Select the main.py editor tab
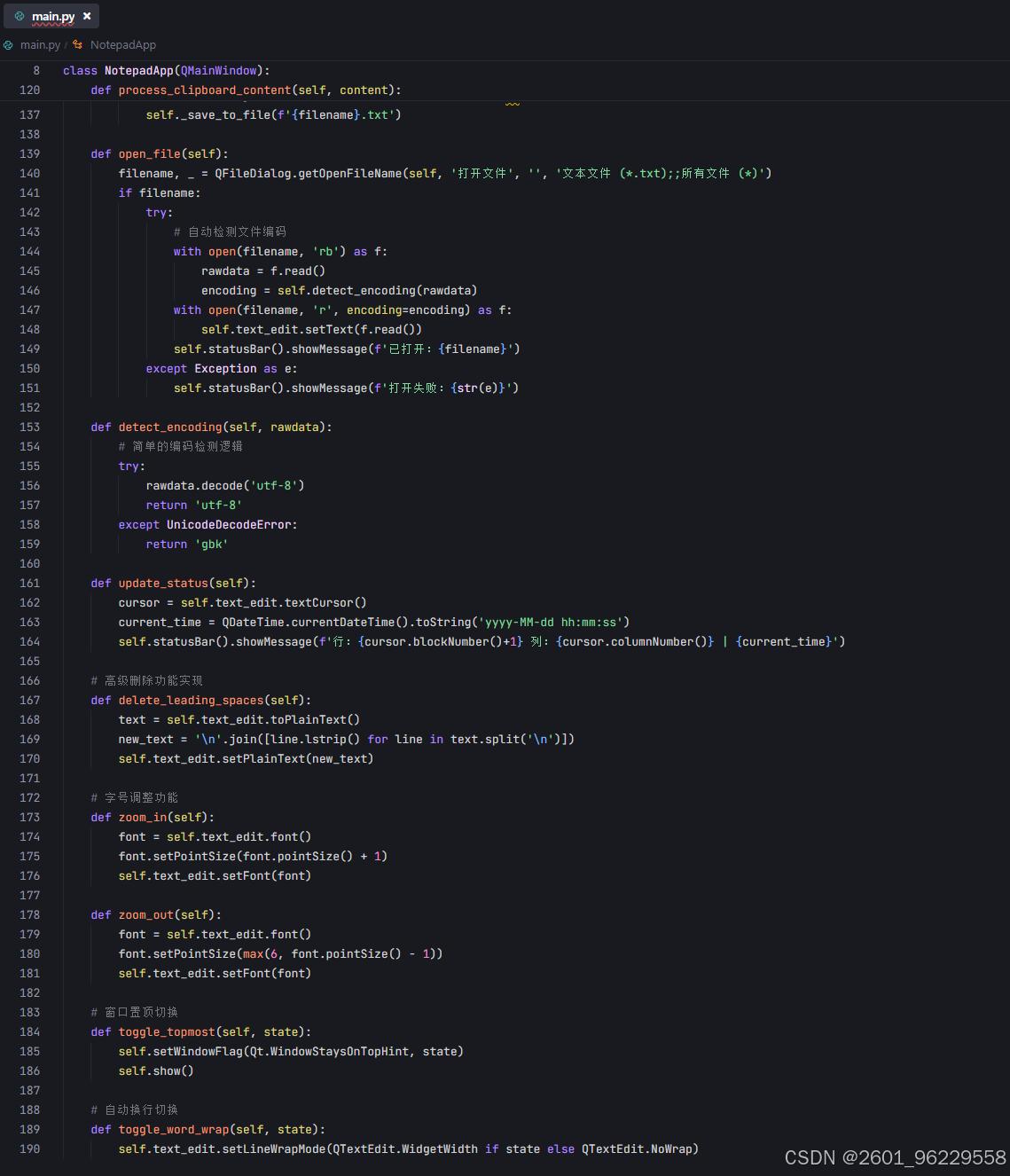 [51, 16]
